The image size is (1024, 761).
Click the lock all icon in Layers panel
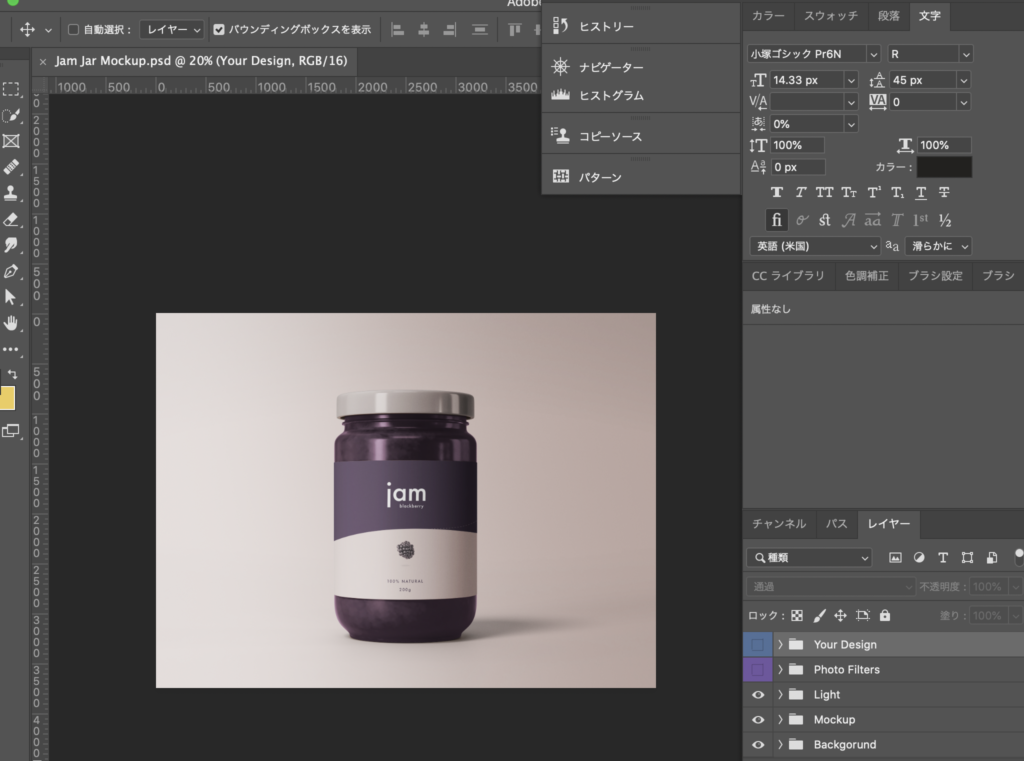pos(884,616)
